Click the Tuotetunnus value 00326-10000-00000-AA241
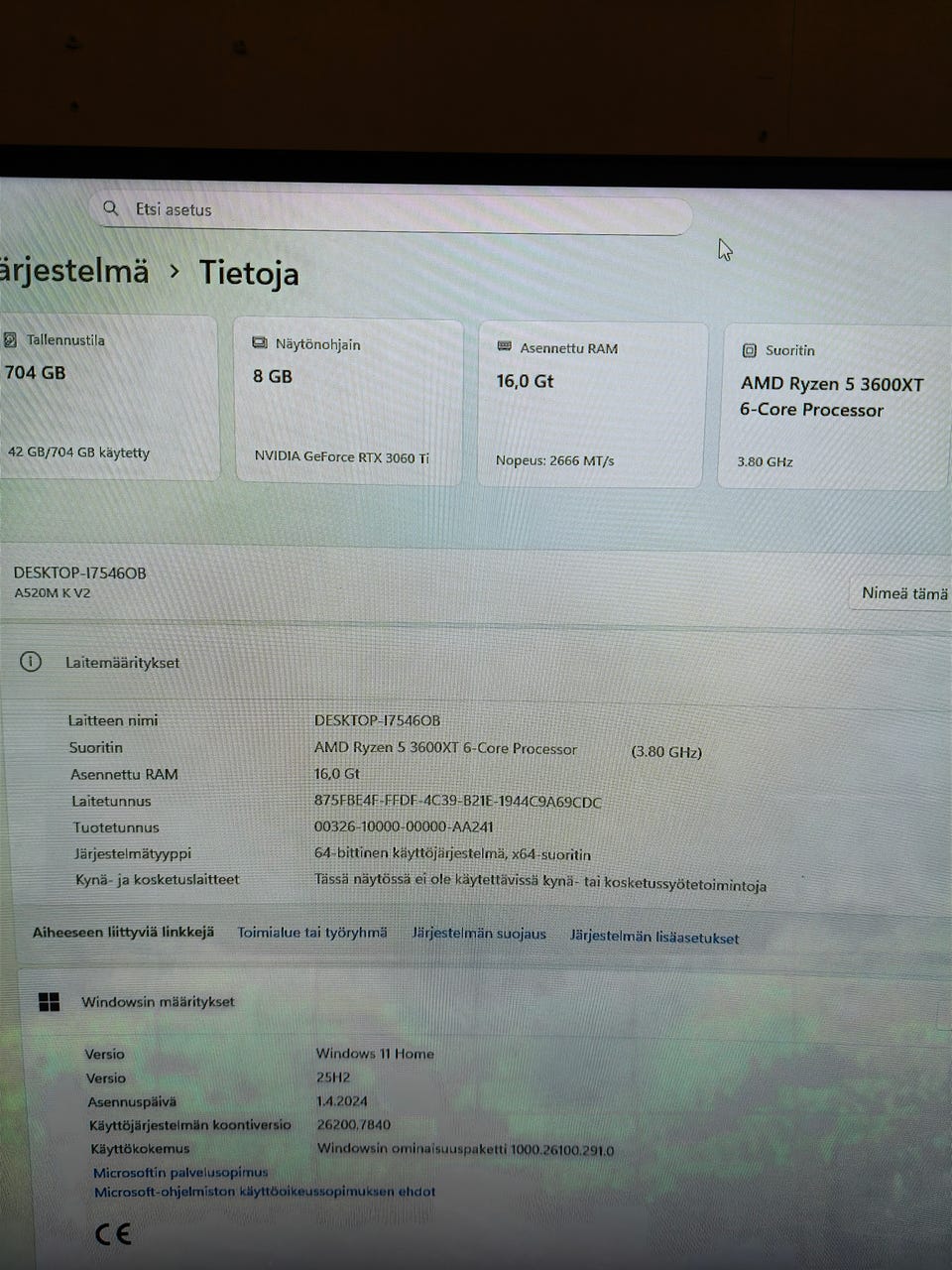This screenshot has height=1270, width=952. pos(404,826)
